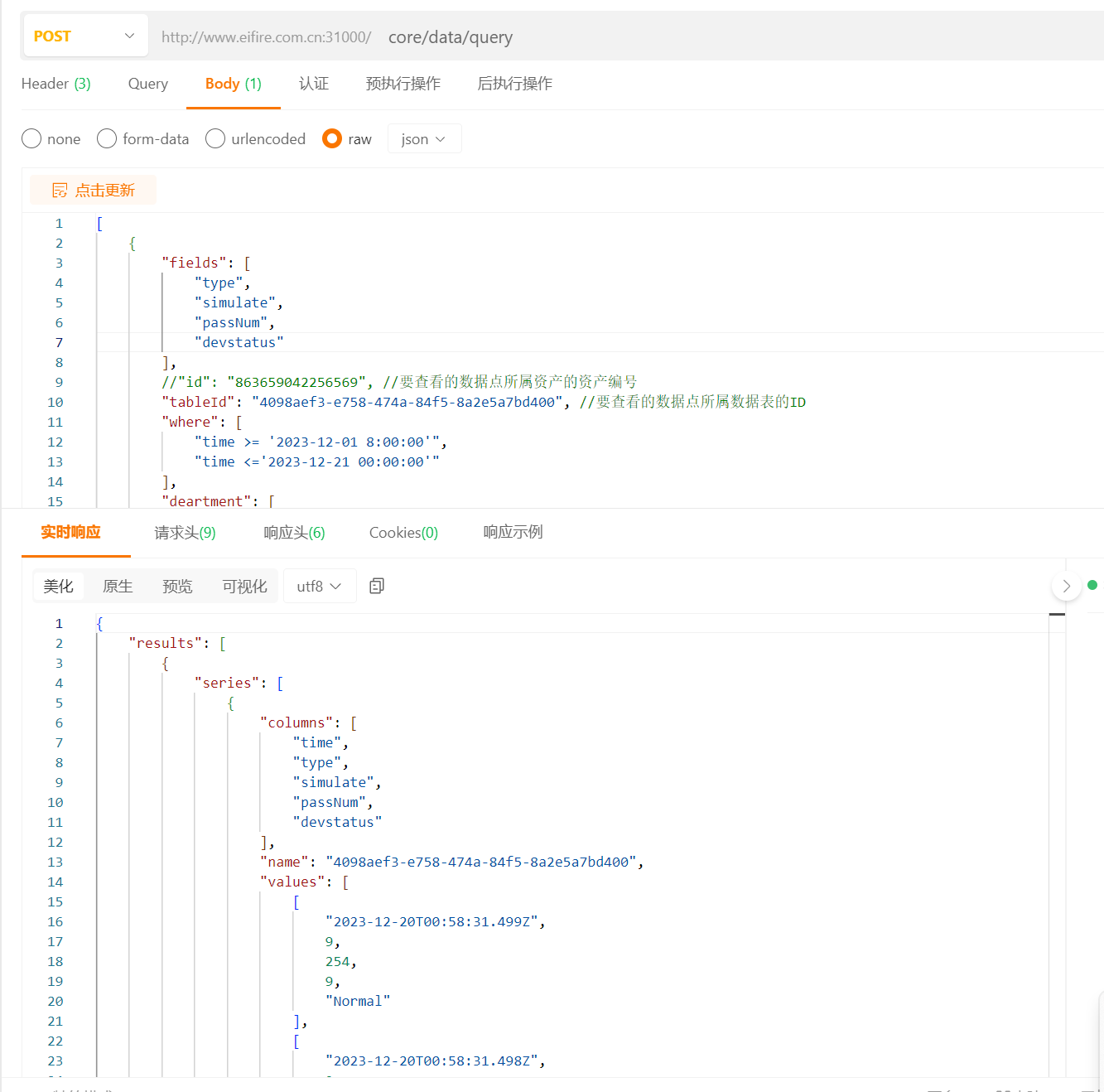Open the json format dropdown
Image resolution: width=1104 pixels, height=1092 pixels.
coord(424,138)
